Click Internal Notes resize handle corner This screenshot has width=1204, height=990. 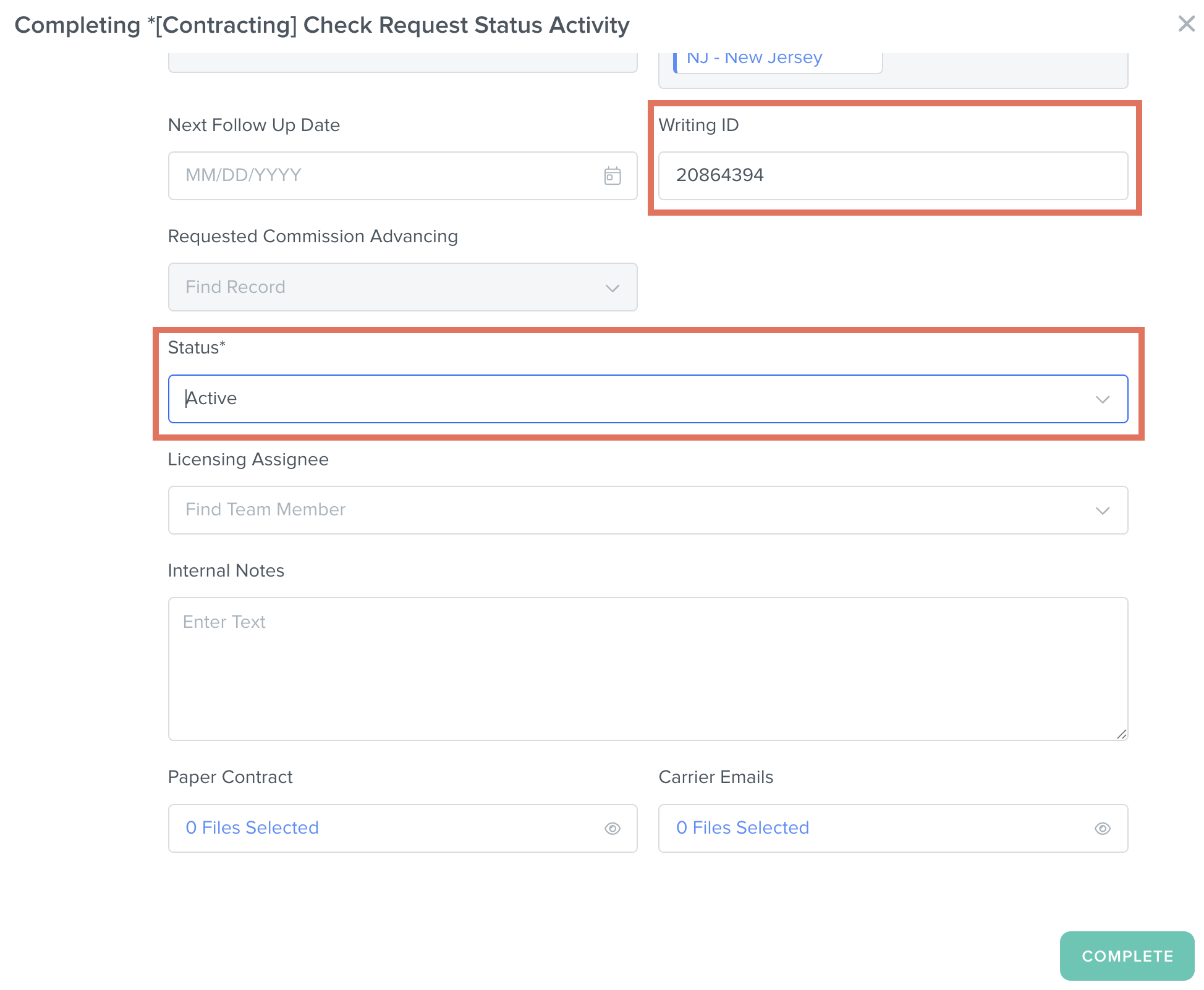click(1121, 734)
